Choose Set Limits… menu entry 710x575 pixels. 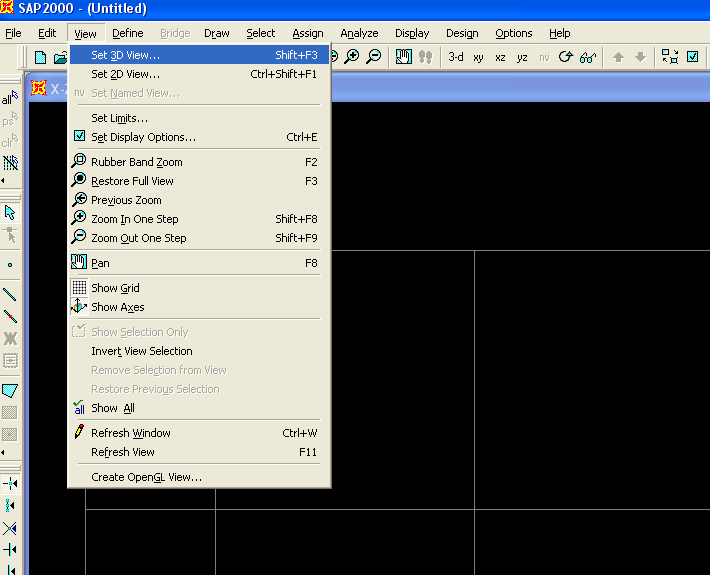pos(199,118)
